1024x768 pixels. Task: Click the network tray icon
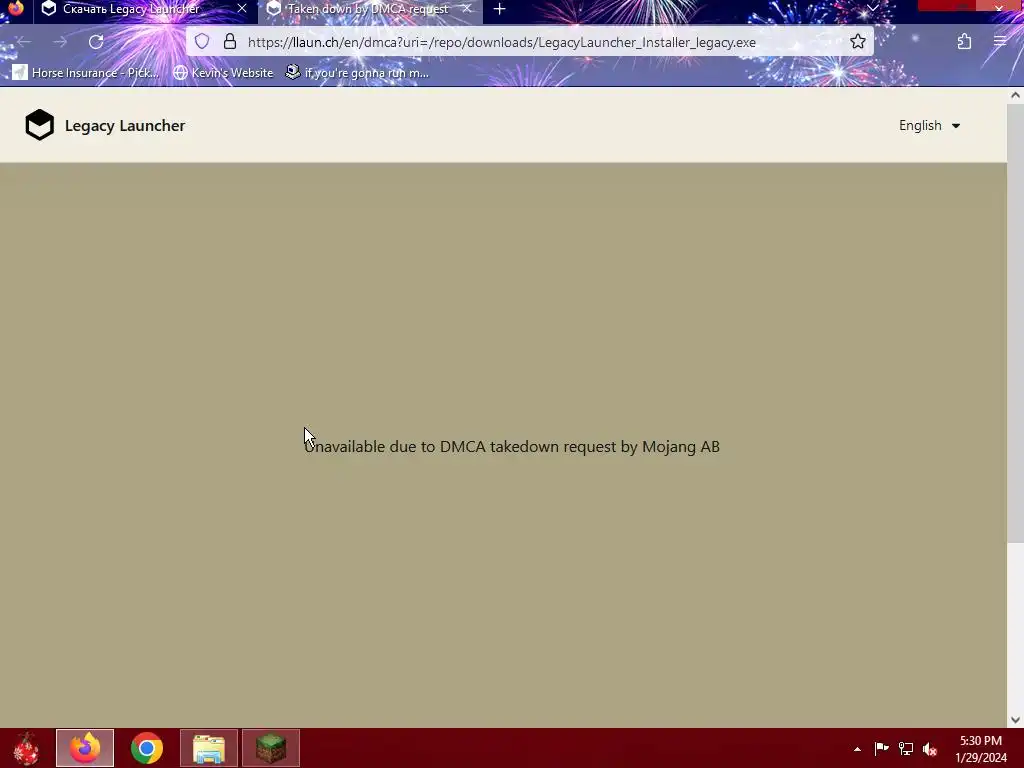(x=906, y=748)
